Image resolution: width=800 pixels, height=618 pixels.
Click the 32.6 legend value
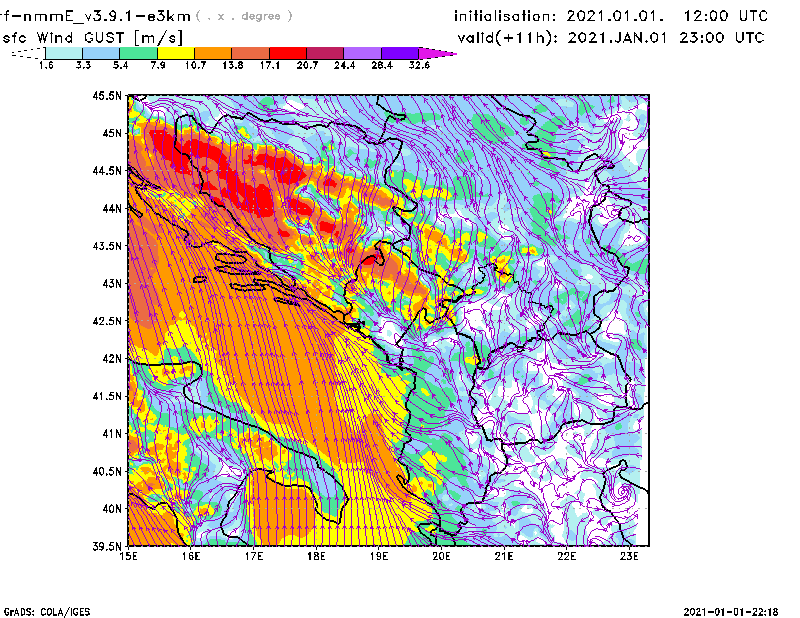click(x=419, y=65)
